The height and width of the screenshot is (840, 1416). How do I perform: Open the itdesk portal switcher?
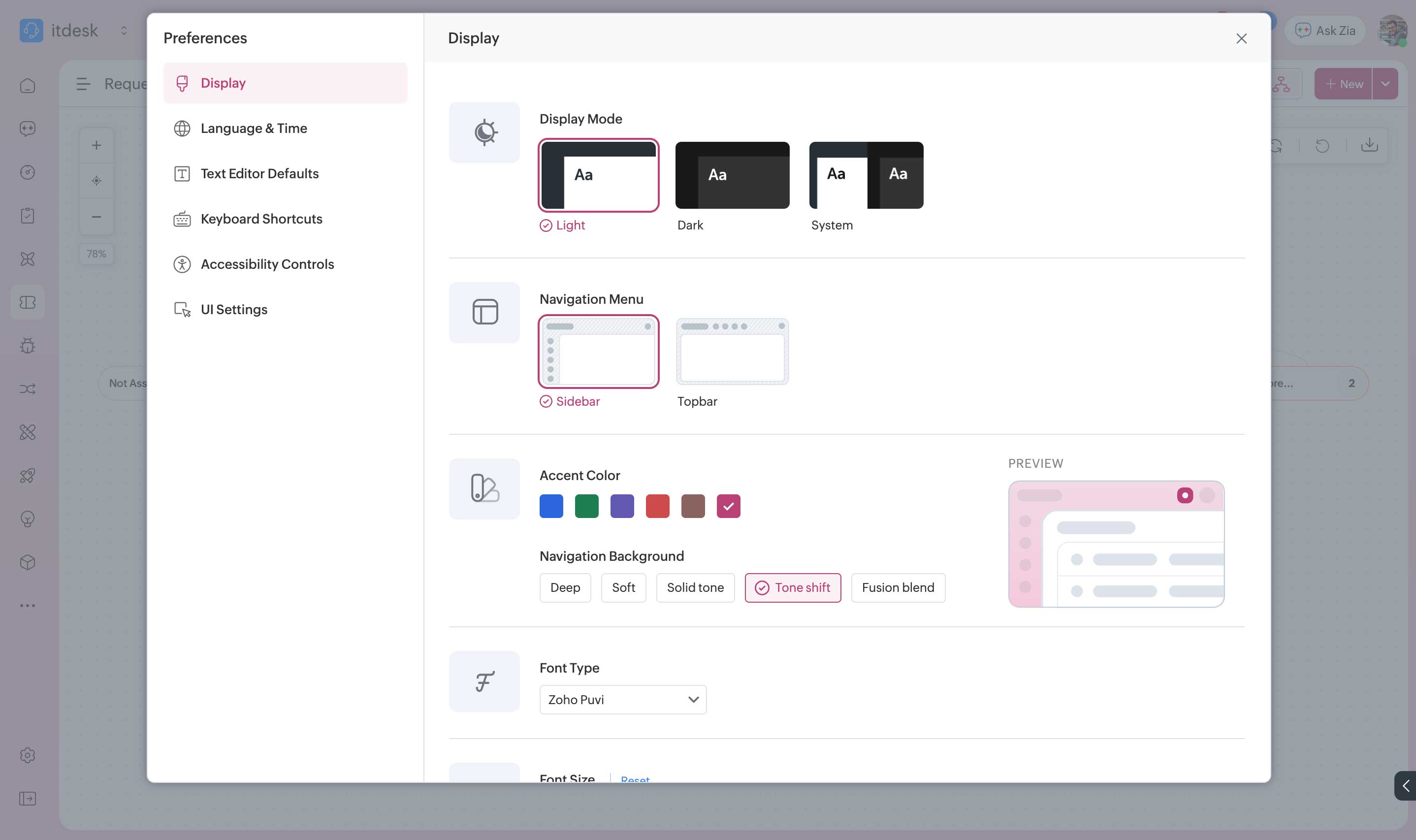(124, 31)
